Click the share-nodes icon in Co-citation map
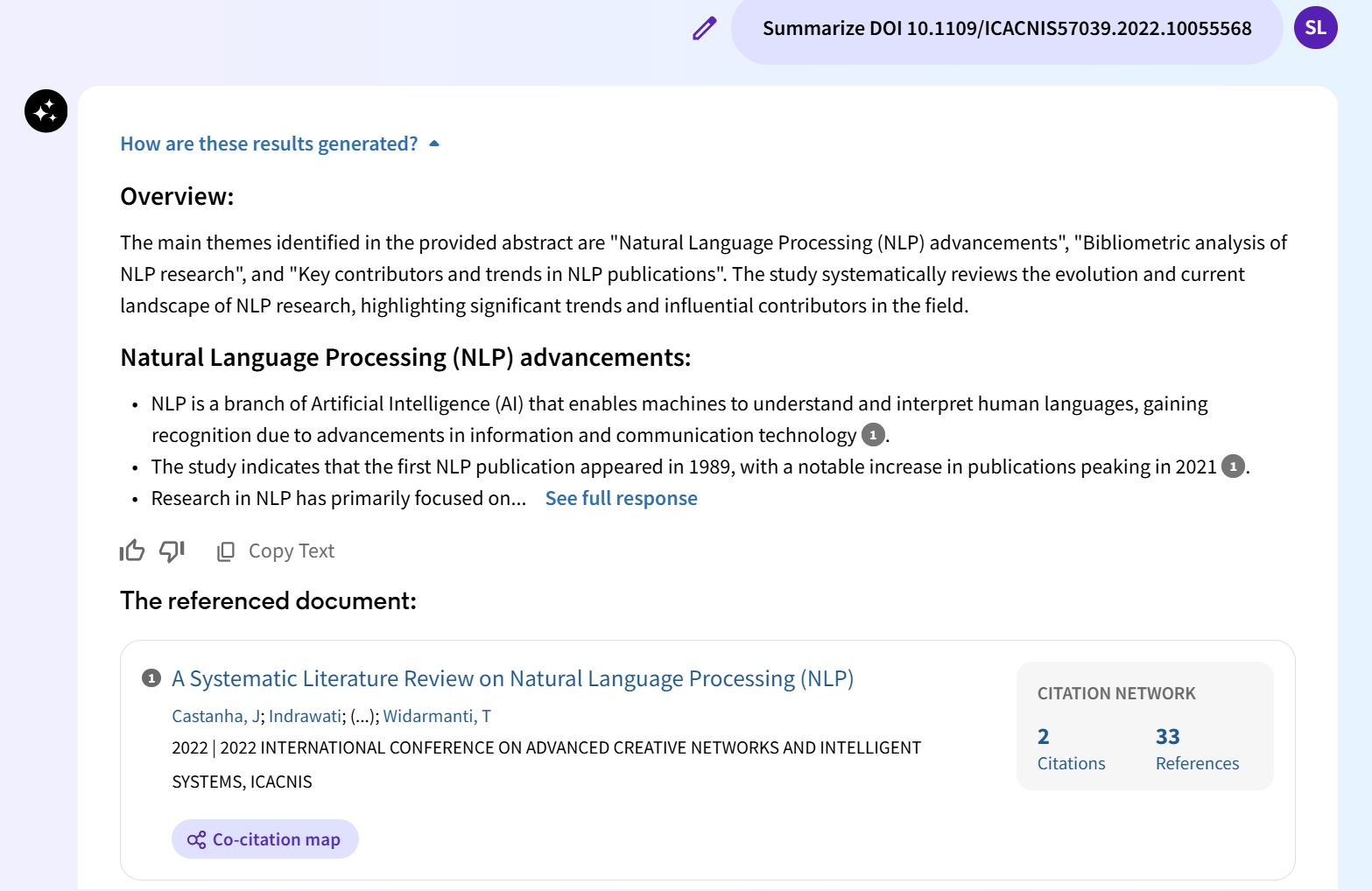Image resolution: width=1372 pixels, height=891 pixels. pyautogui.click(x=197, y=839)
